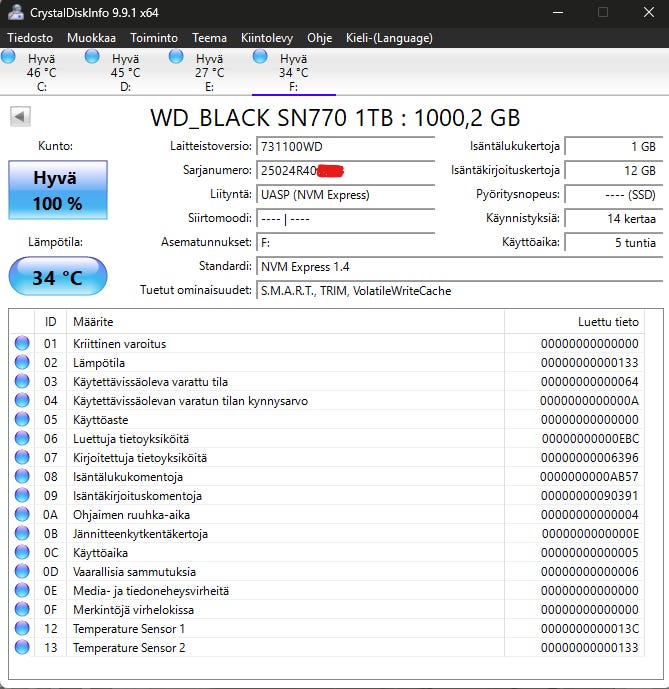This screenshot has height=689, width=669.
Task: Click the ID column header
Action: (x=51, y=322)
